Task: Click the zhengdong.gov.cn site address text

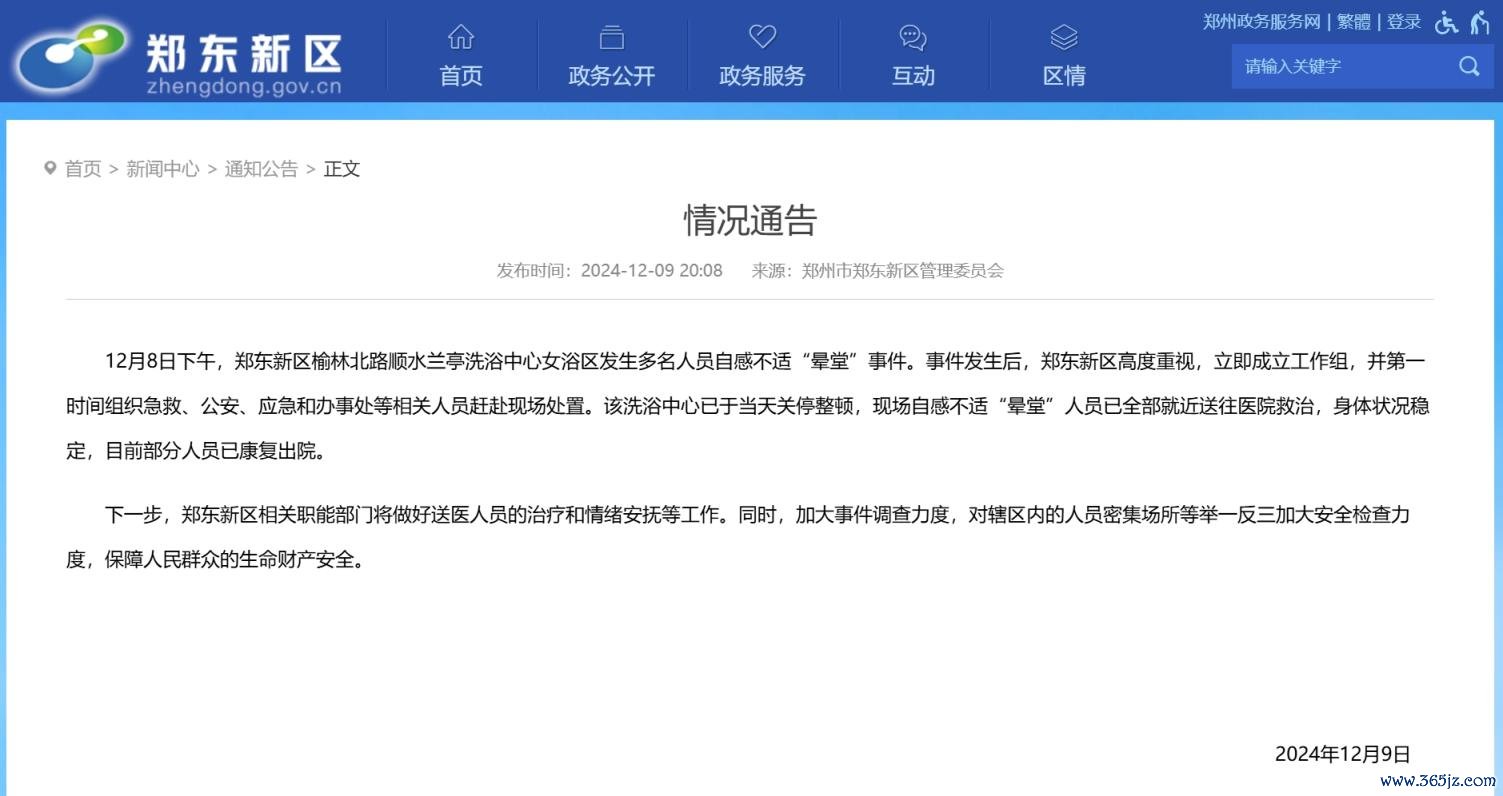Action: 244,86
